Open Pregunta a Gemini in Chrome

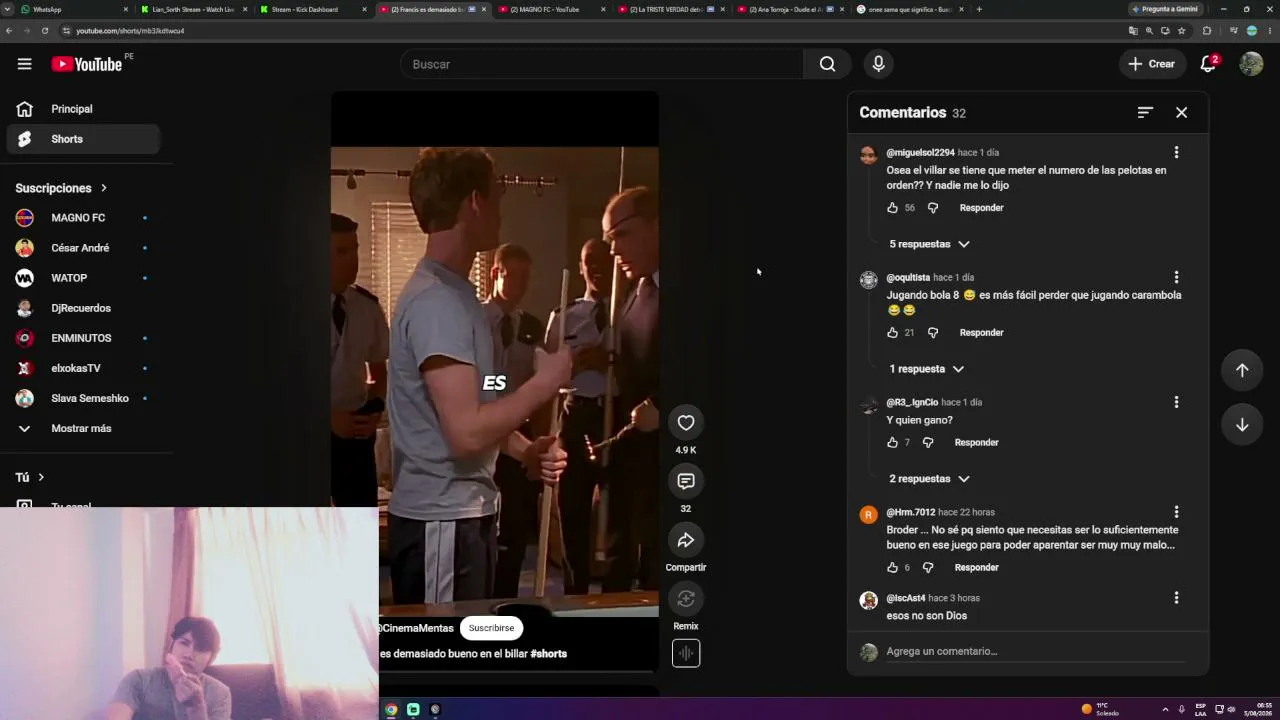[x=1166, y=9]
